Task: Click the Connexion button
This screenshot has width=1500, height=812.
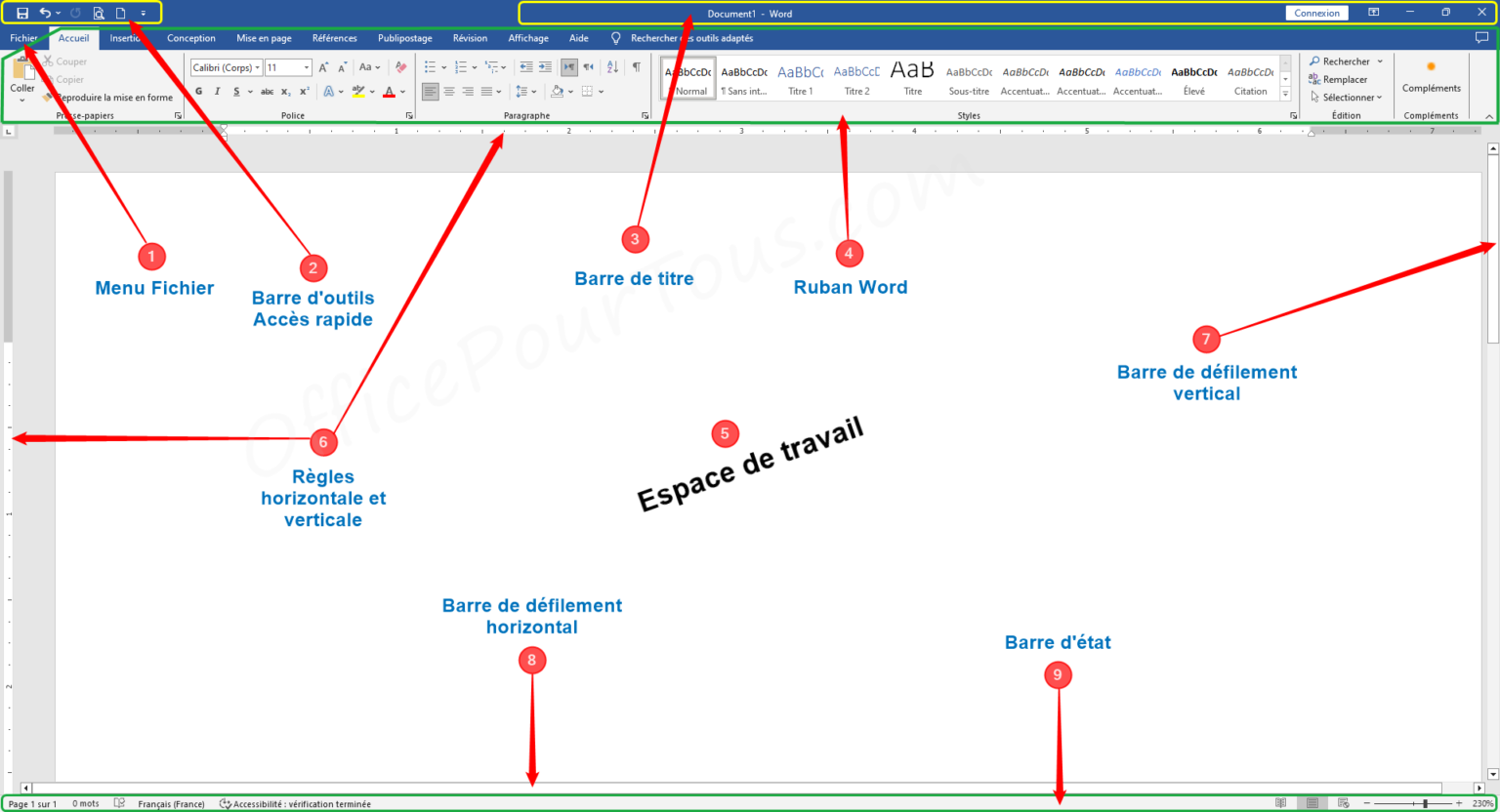Action: (x=1316, y=13)
